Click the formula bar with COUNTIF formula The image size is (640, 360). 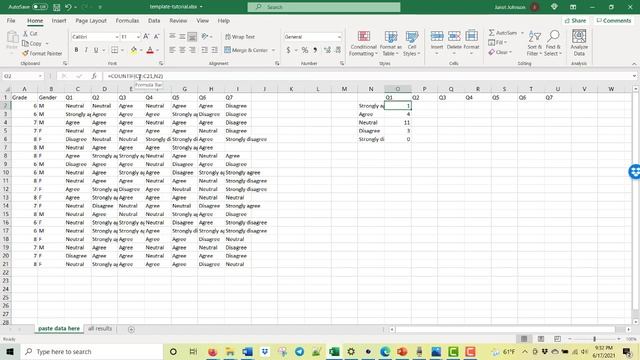pos(367,76)
